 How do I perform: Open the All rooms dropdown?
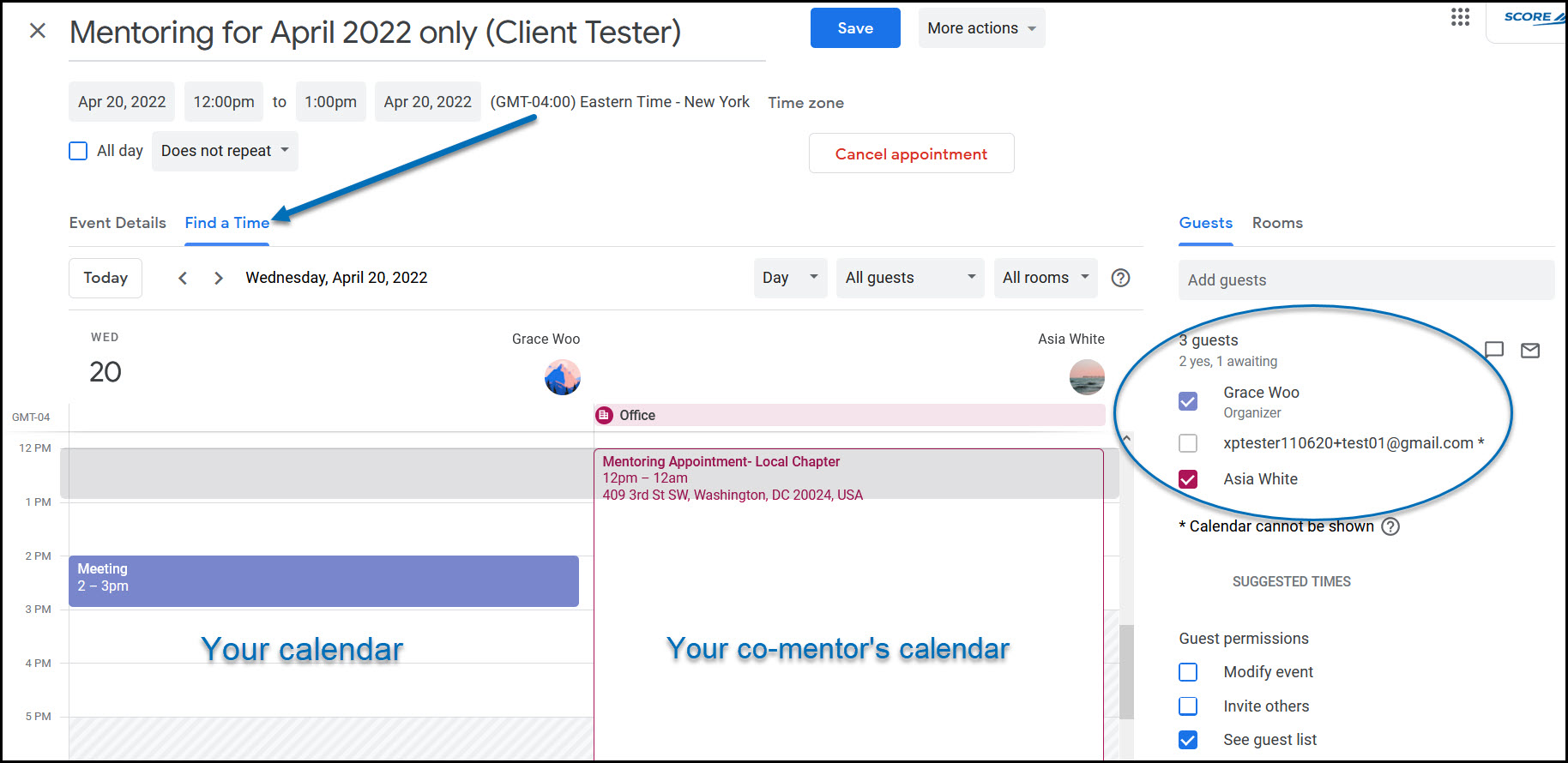pos(1045,278)
